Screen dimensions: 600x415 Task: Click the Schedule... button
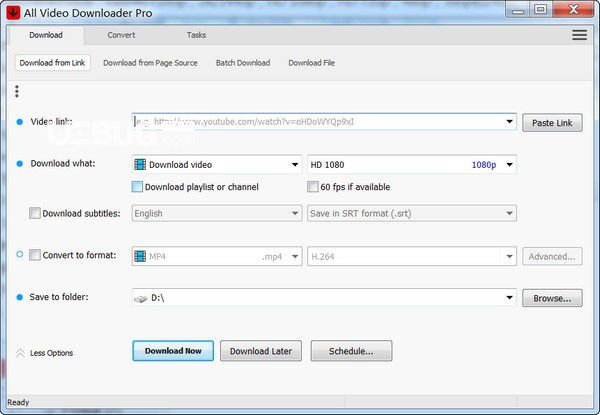351,351
